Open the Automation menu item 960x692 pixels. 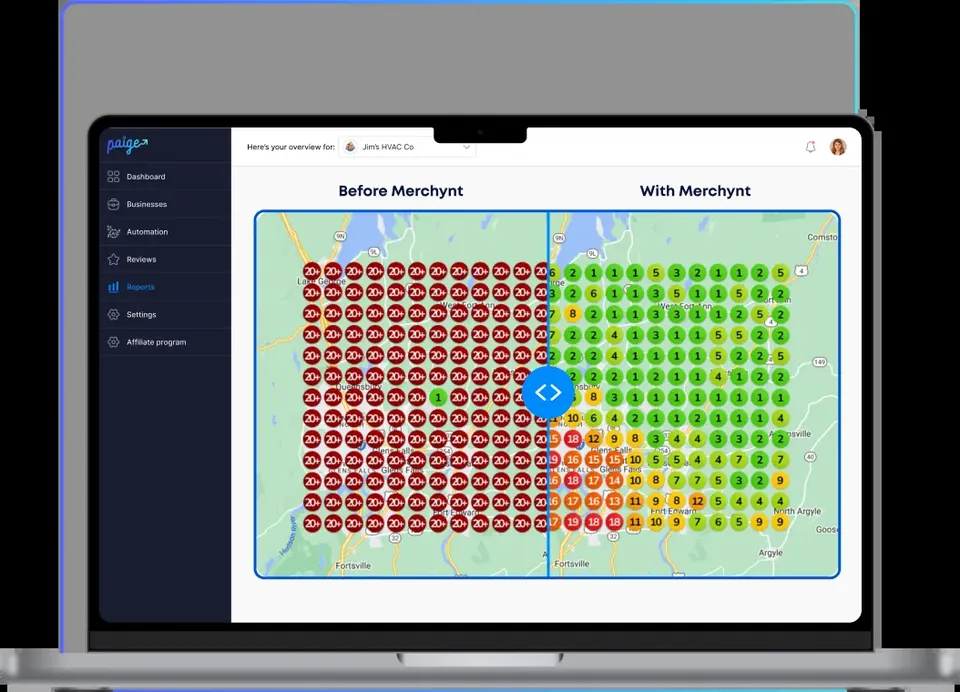[165, 231]
